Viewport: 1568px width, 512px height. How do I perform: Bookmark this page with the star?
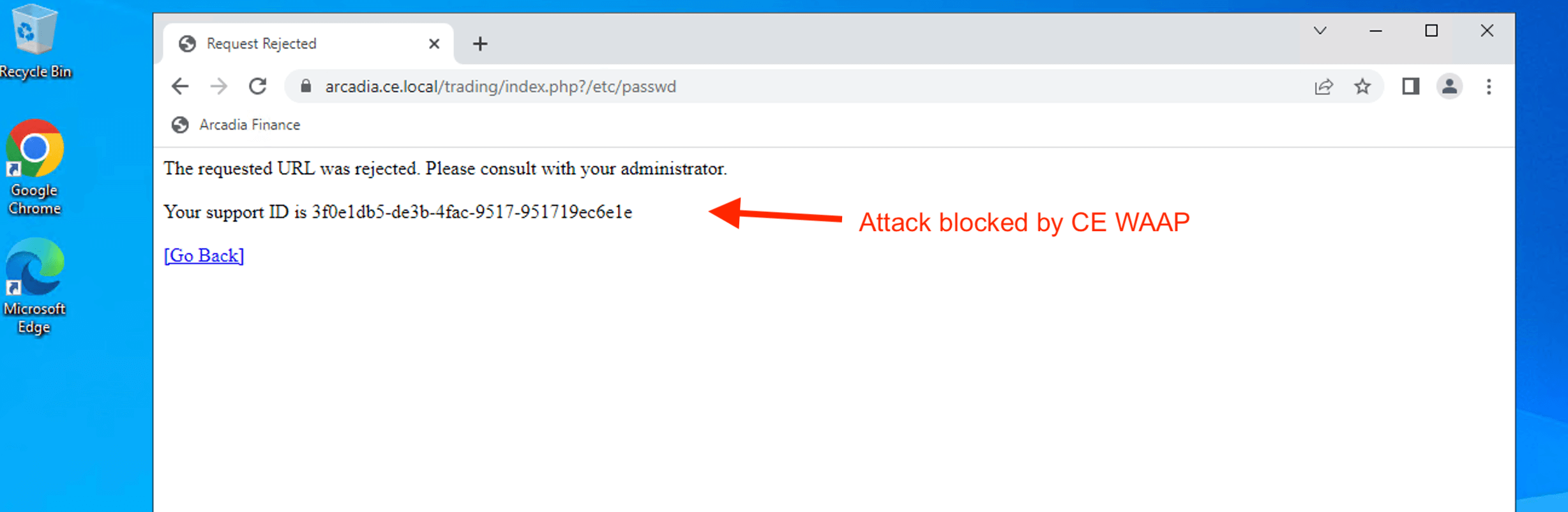pyautogui.click(x=1362, y=86)
